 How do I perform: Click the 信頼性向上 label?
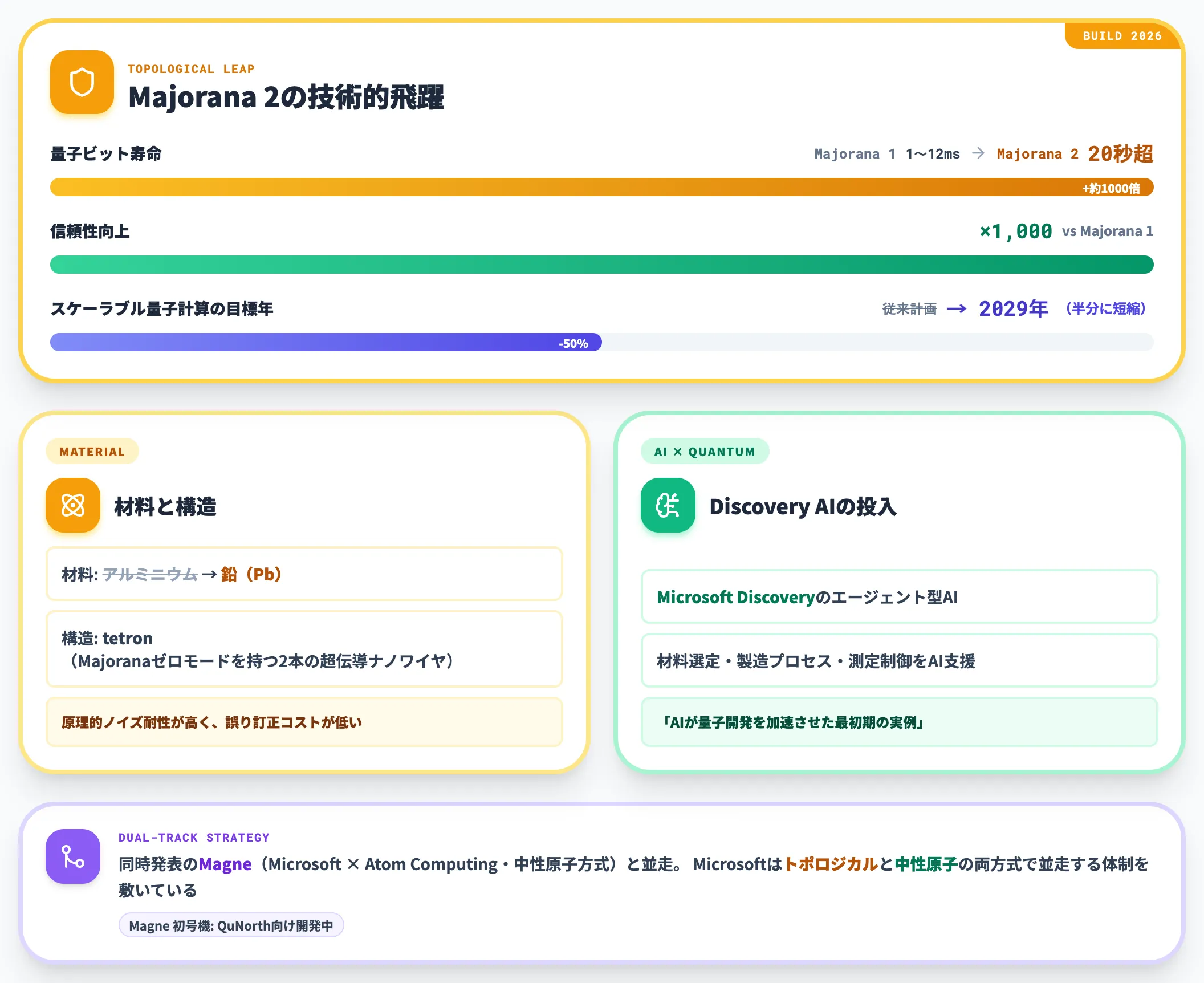pos(90,231)
